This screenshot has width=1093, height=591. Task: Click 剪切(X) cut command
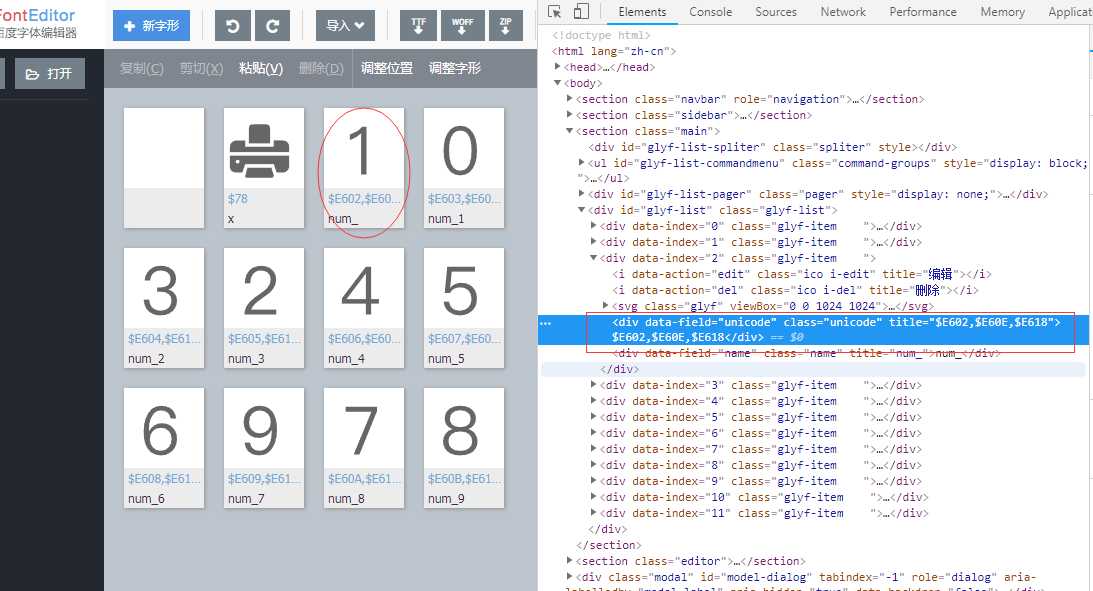coord(201,68)
